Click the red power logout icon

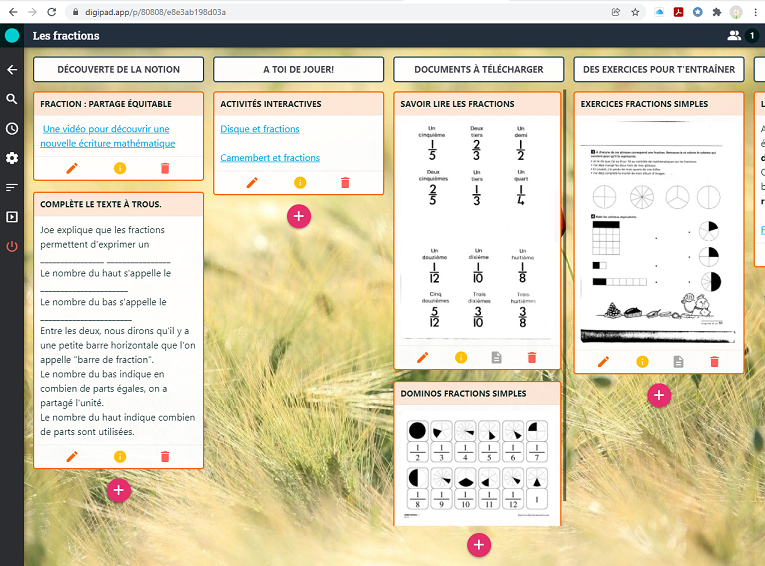tap(12, 246)
